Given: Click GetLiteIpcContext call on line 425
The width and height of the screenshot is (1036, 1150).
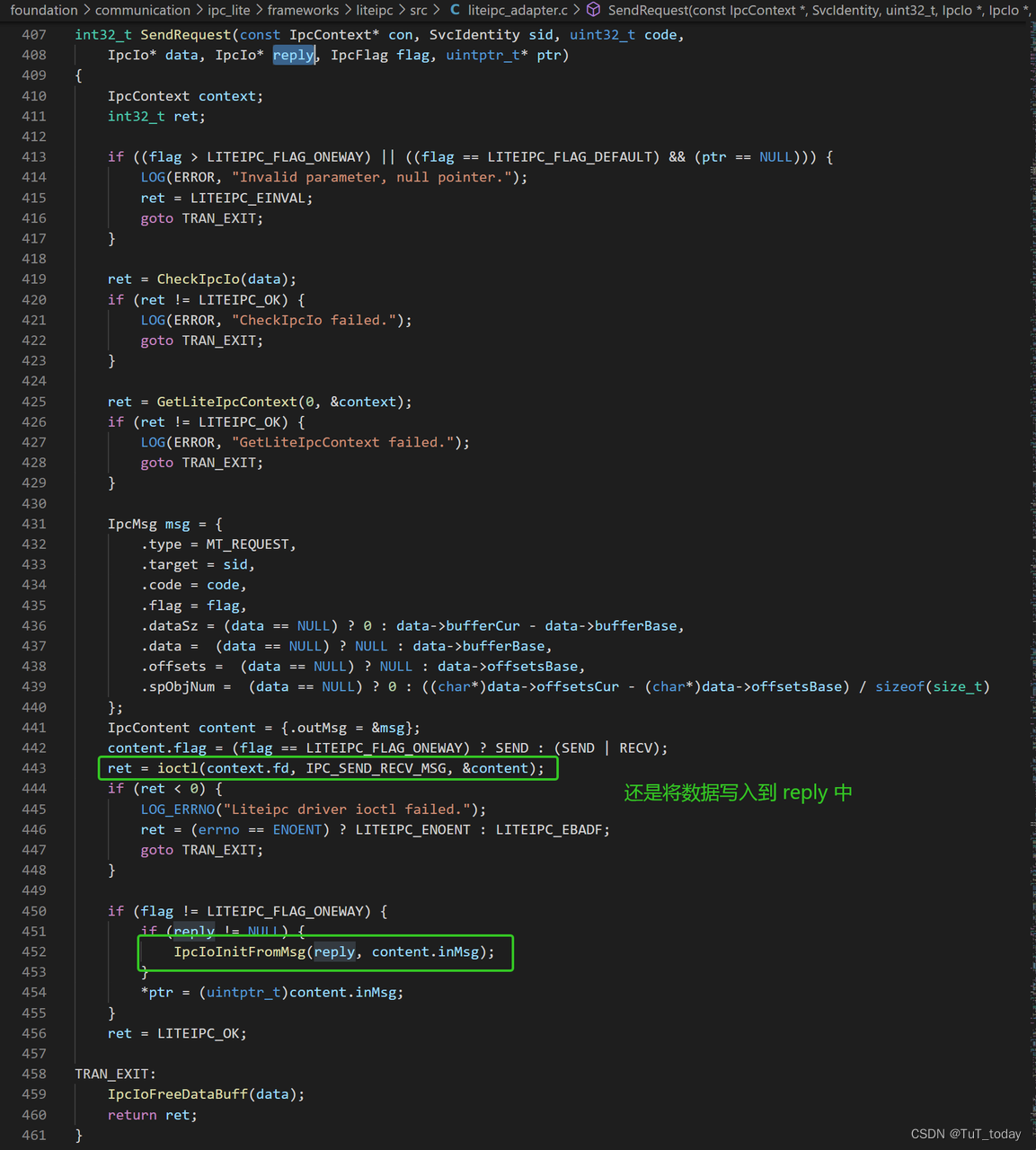Looking at the screenshot, I should pyautogui.click(x=227, y=402).
